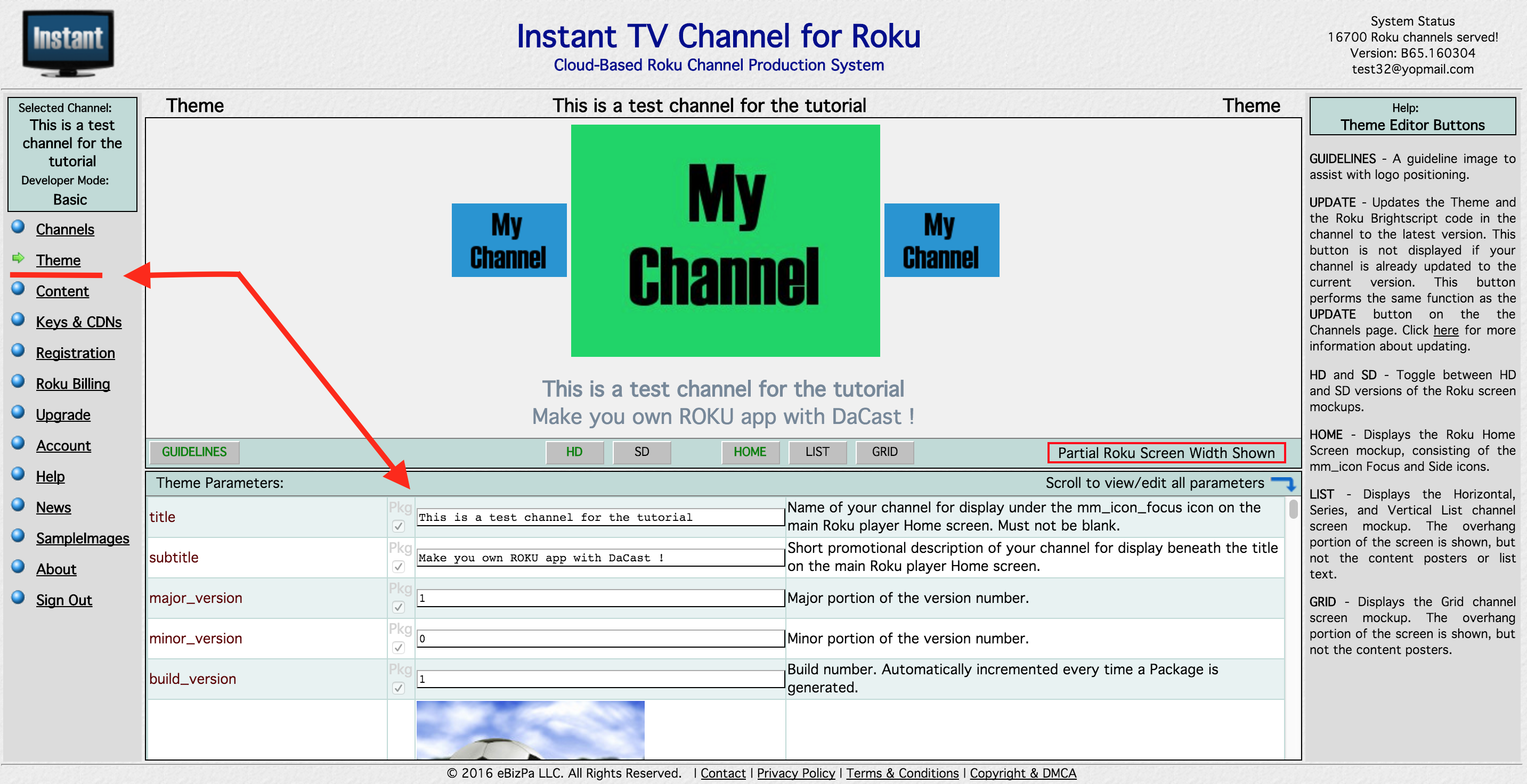Click the blue bullet beside Sign Out
The height and width of the screenshot is (784, 1527).
18,597
